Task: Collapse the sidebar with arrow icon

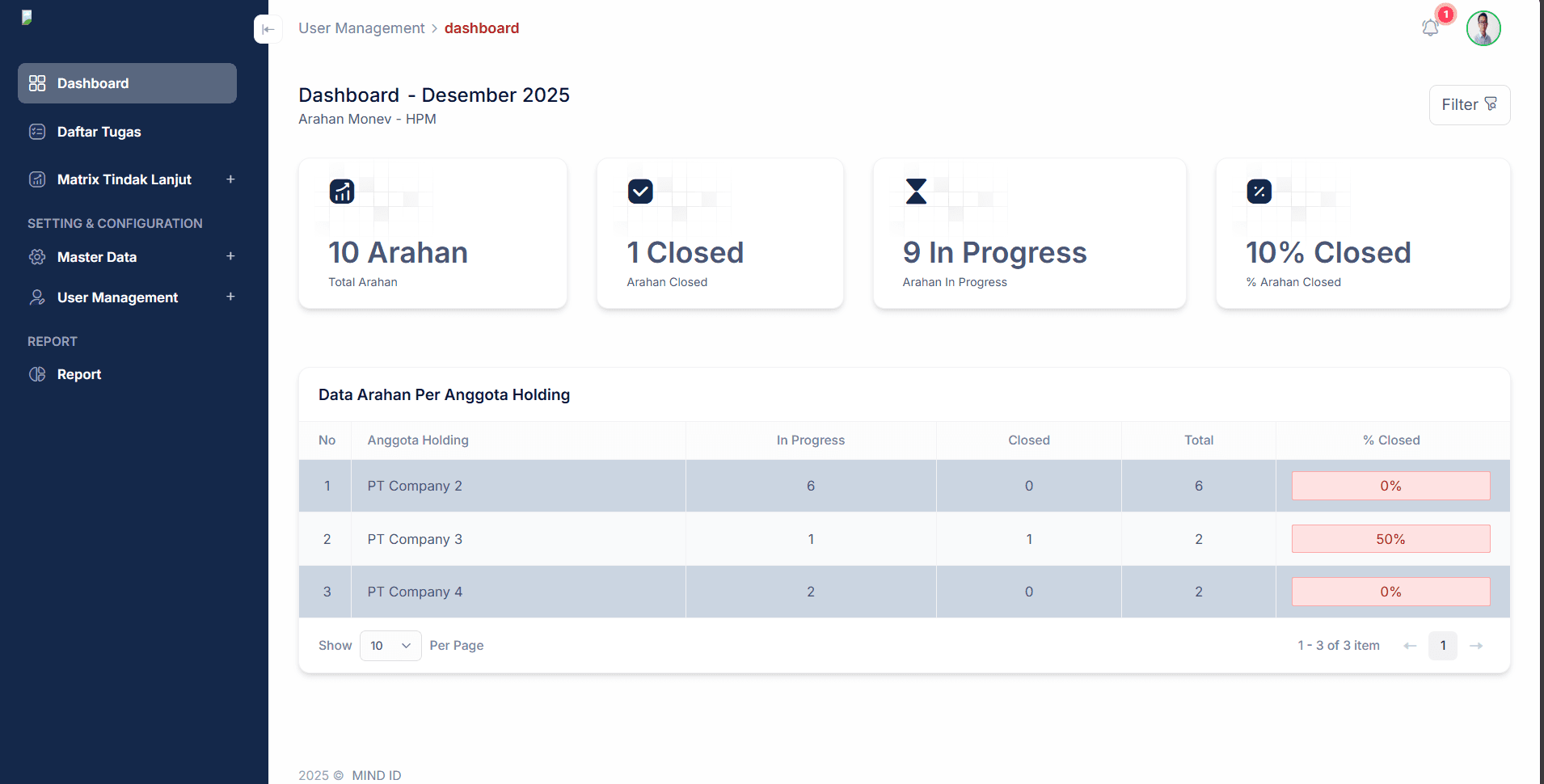Action: [268, 29]
